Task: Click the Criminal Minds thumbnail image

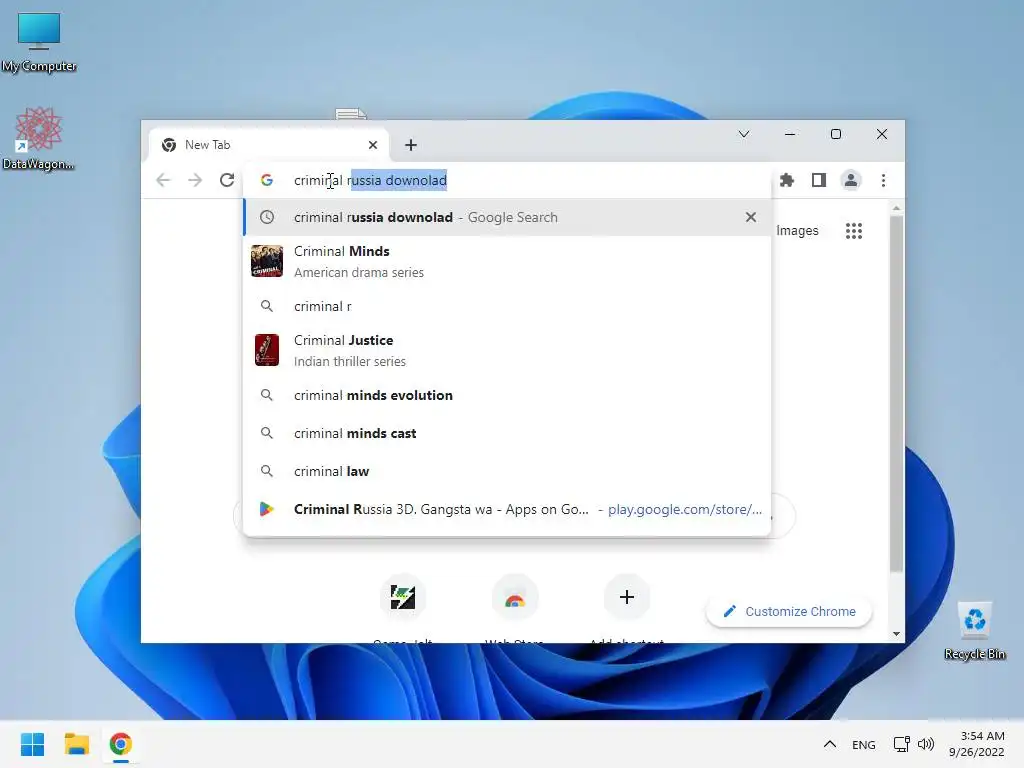Action: (x=267, y=261)
